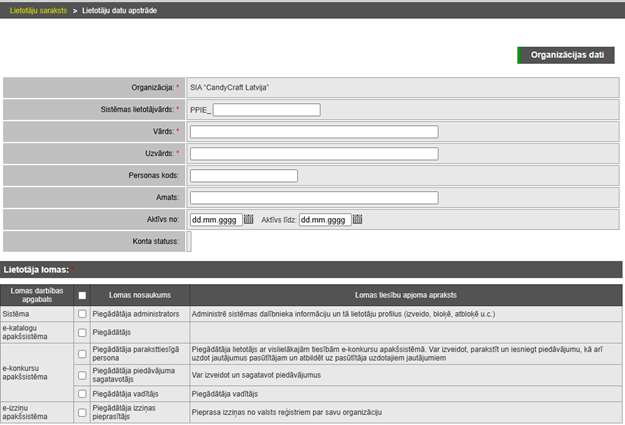Viewport: 625px width, 425px height.
Task: Click the Organizācijas dati button
Action: [566, 56]
